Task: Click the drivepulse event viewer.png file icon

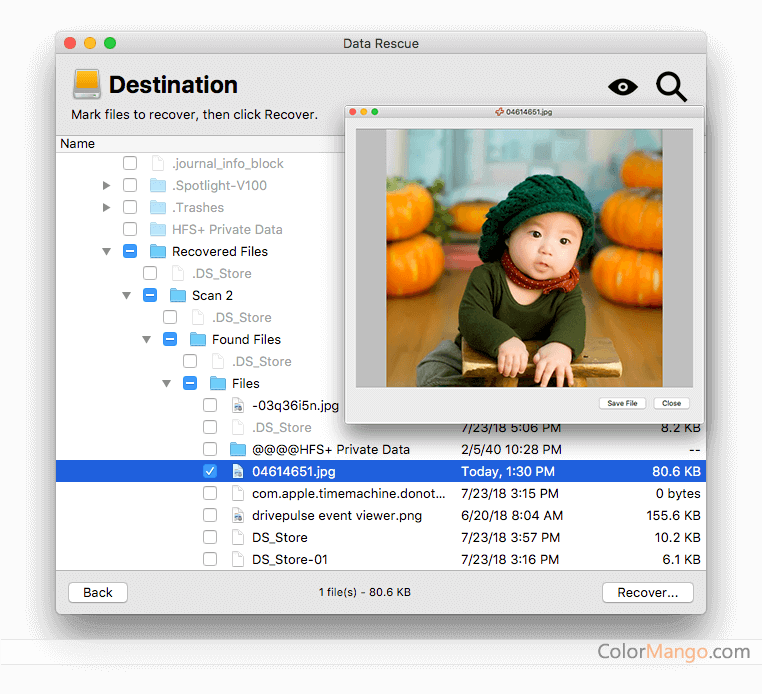Action: pyautogui.click(x=238, y=516)
